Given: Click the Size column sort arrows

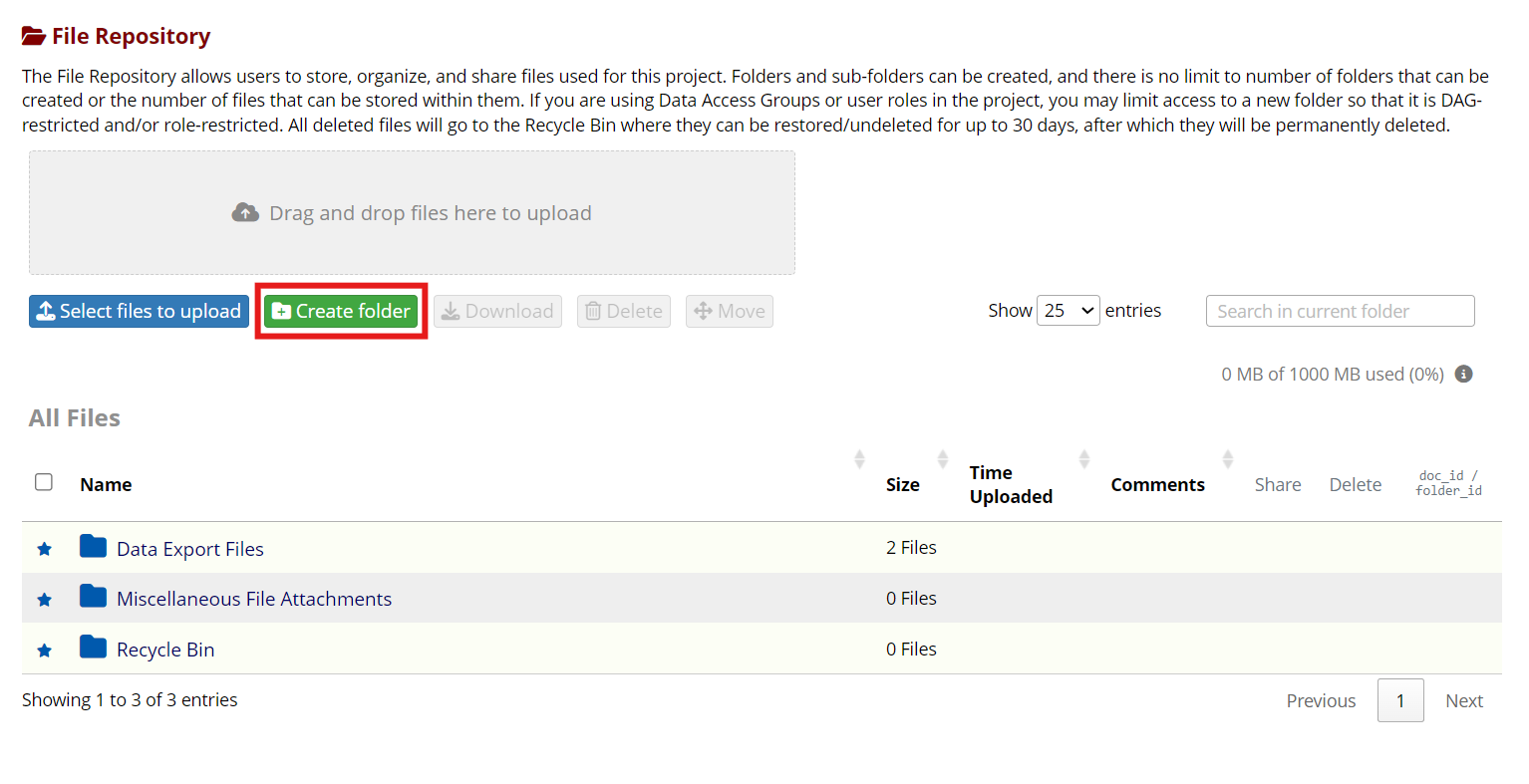Looking at the screenshot, I should 942,459.
